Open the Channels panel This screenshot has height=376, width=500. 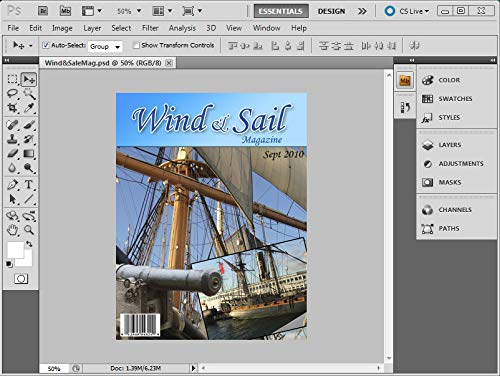click(x=456, y=210)
